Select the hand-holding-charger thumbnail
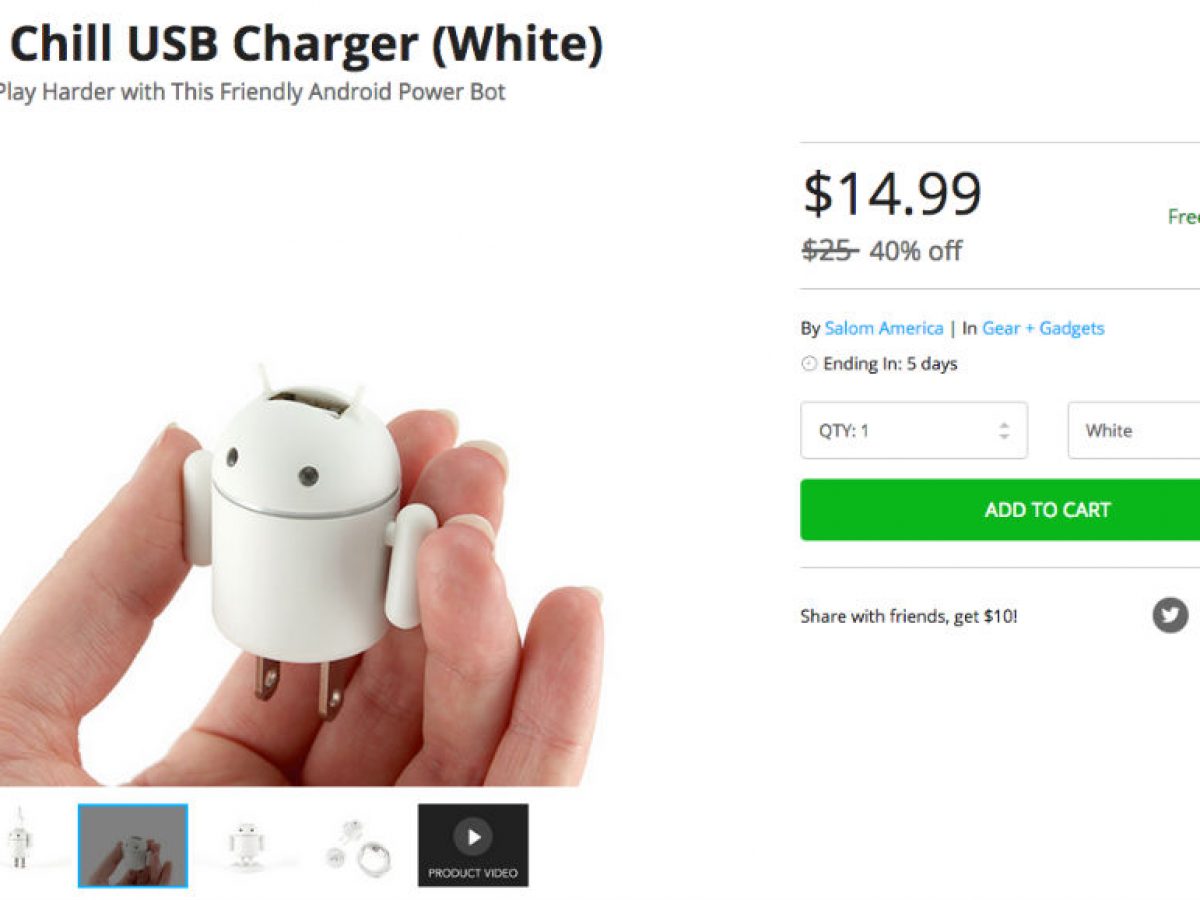Image resolution: width=1200 pixels, height=900 pixels. 133,845
